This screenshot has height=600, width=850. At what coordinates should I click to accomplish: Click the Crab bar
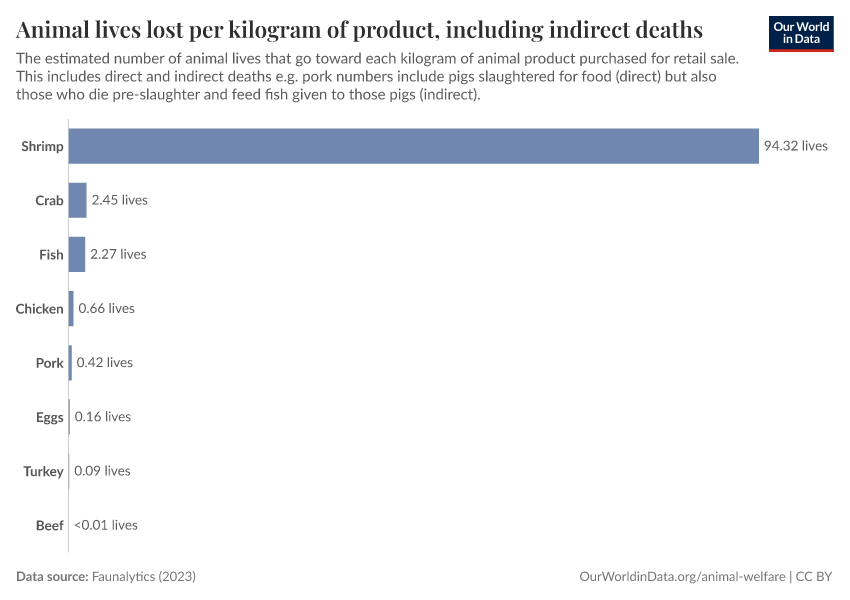(x=77, y=200)
